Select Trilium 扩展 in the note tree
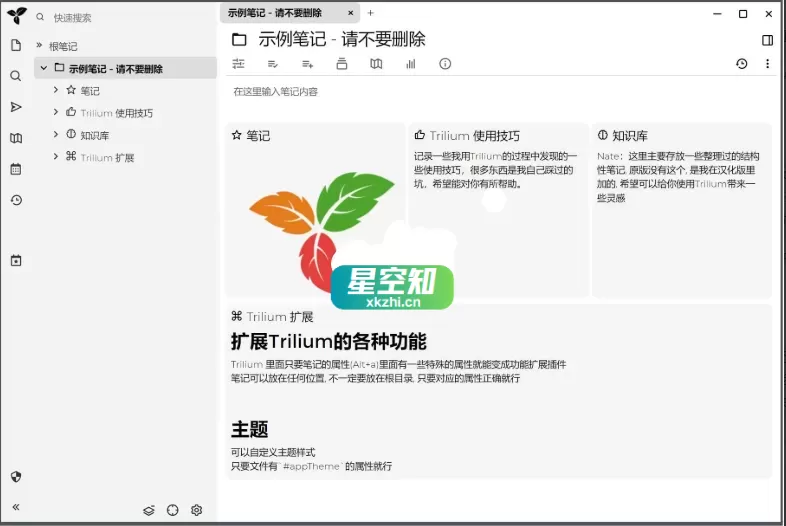Screen dimensions: 786x526 pos(107,157)
